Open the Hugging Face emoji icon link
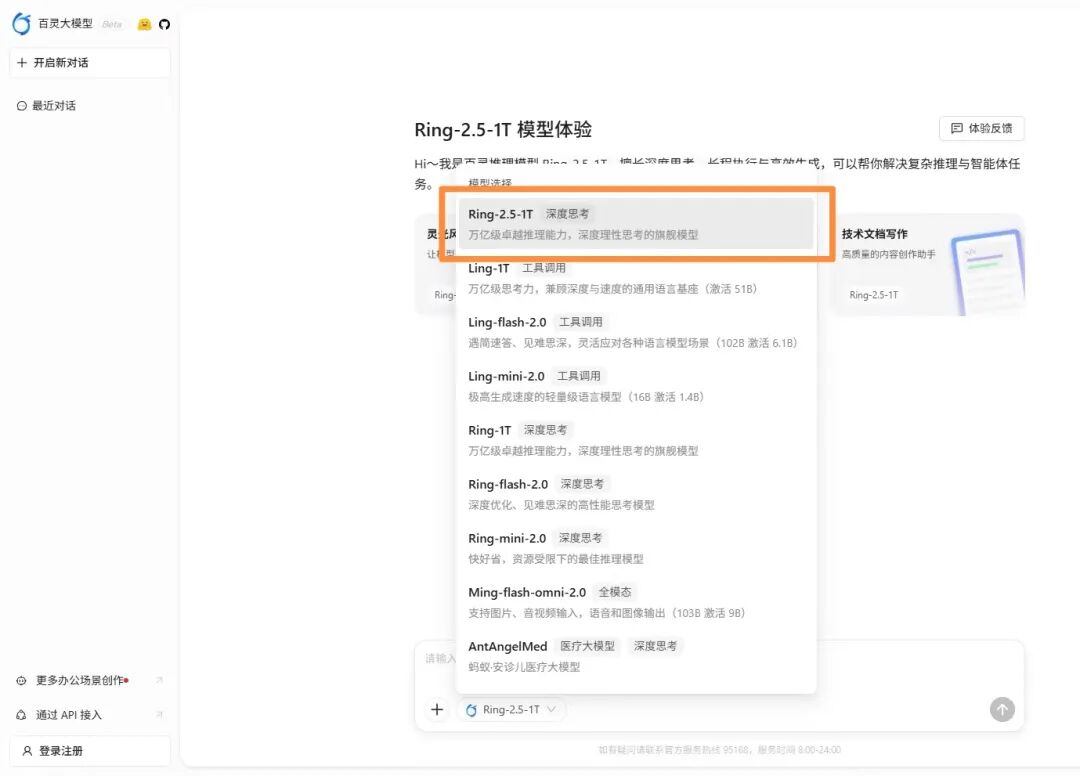The image size is (1080, 776). click(144, 24)
